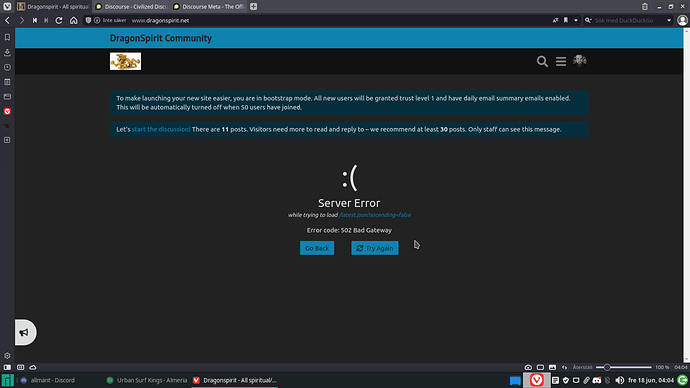Click the 100 % zoom level text
The image size is (690, 388).
[662, 367]
